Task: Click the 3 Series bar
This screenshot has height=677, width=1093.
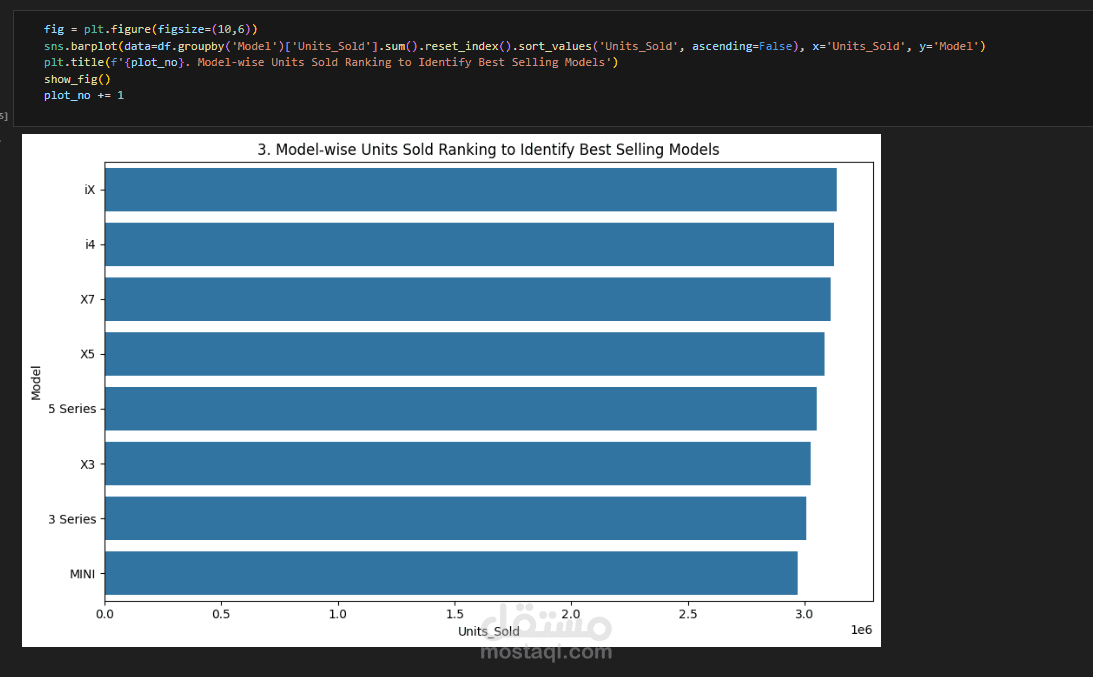Action: [x=455, y=518]
